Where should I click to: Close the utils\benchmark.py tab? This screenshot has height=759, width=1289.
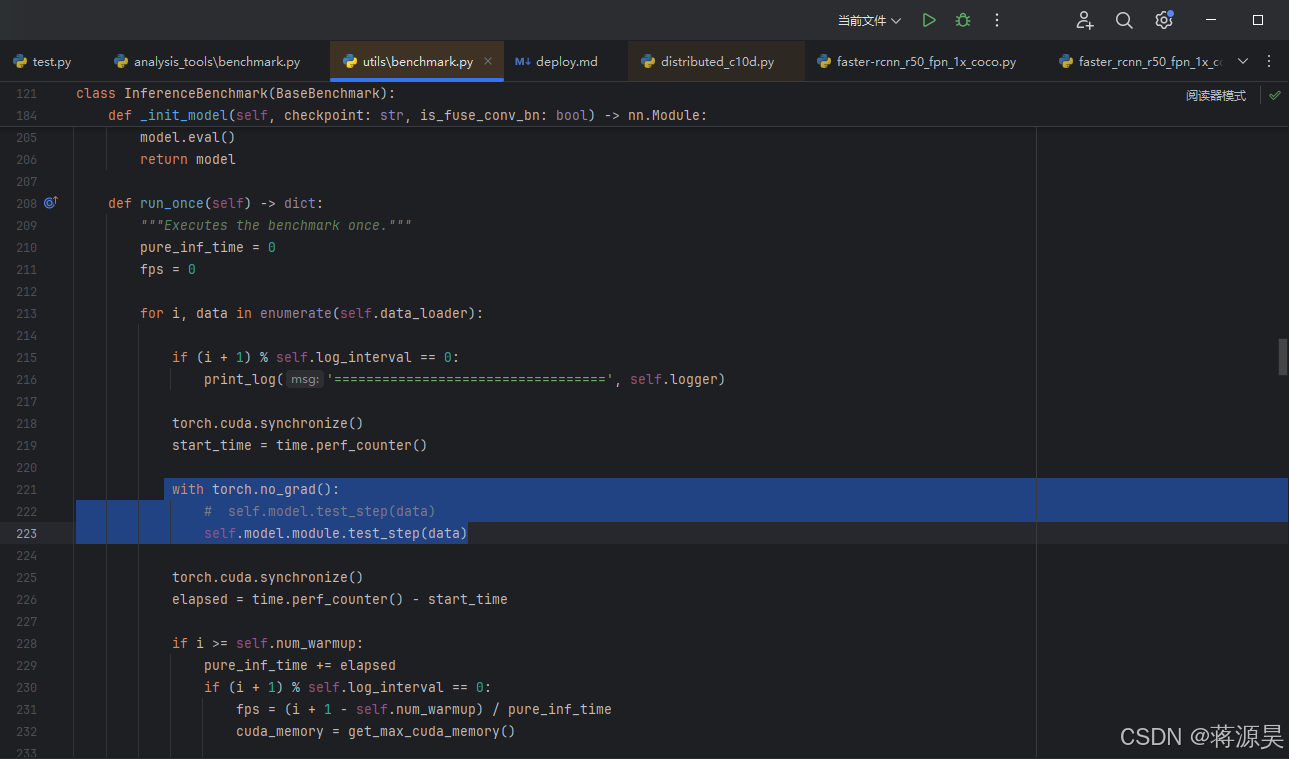pos(487,61)
